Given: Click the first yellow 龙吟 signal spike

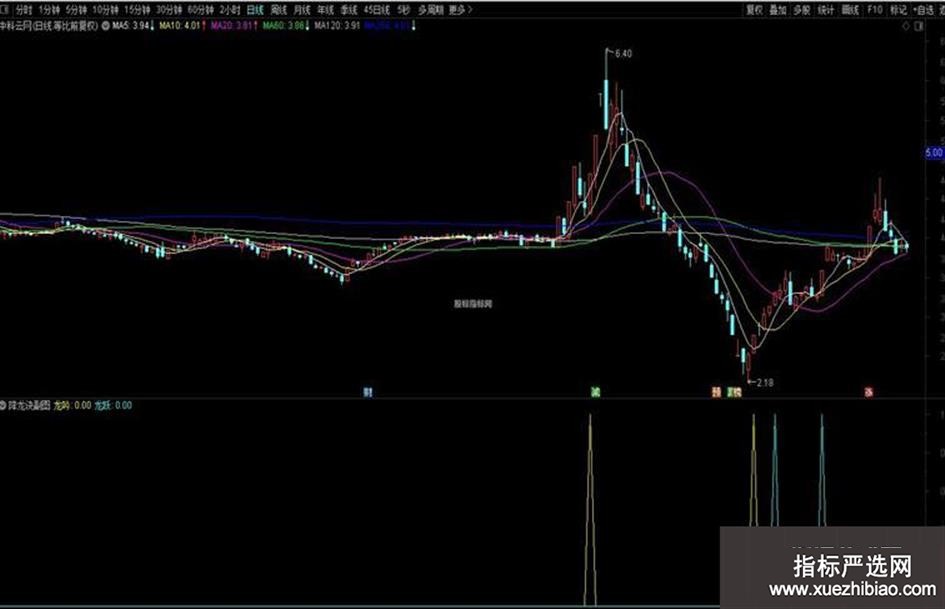Looking at the screenshot, I should 590,510.
